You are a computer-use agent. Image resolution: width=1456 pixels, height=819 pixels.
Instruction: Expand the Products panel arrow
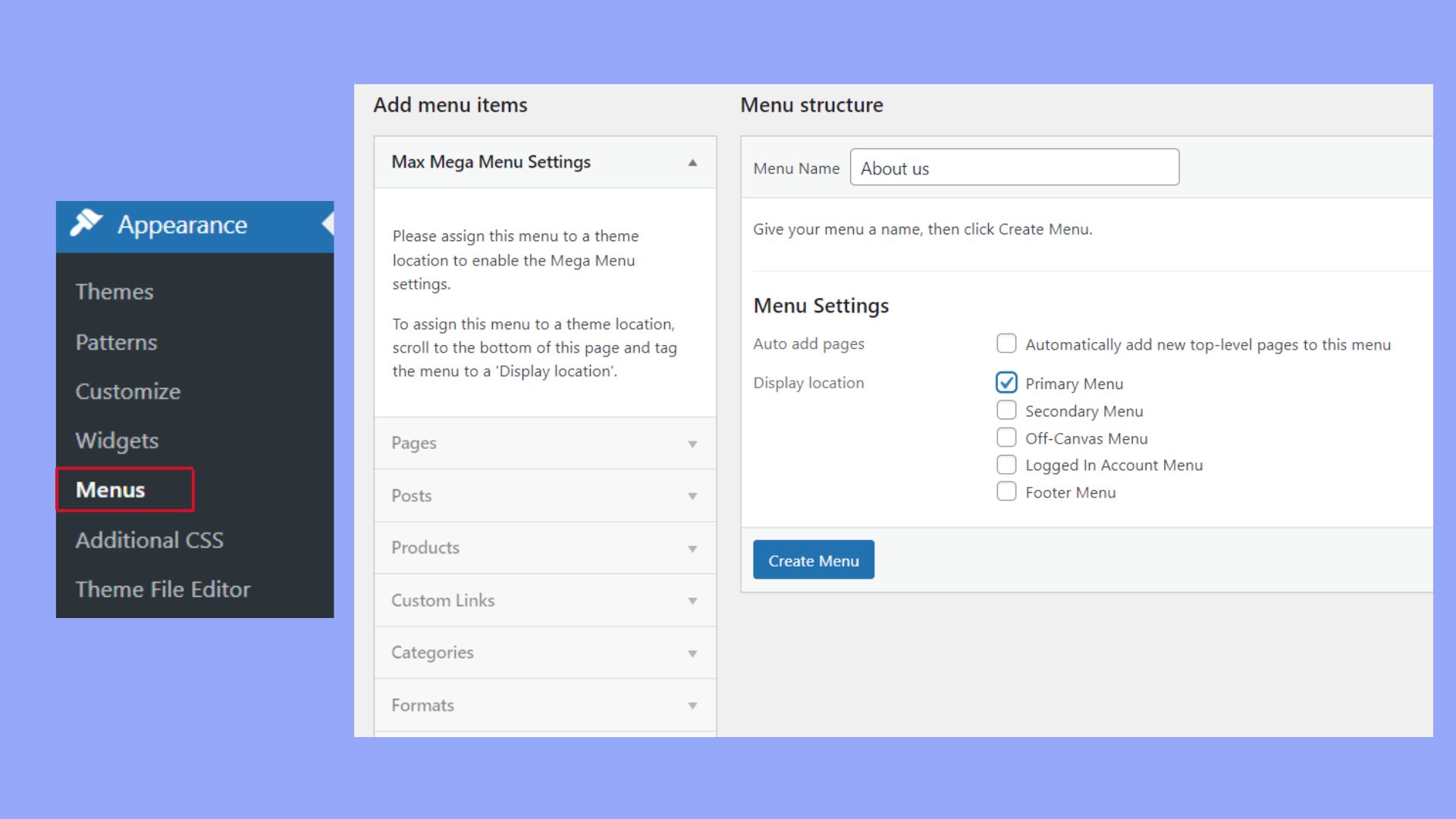692,548
